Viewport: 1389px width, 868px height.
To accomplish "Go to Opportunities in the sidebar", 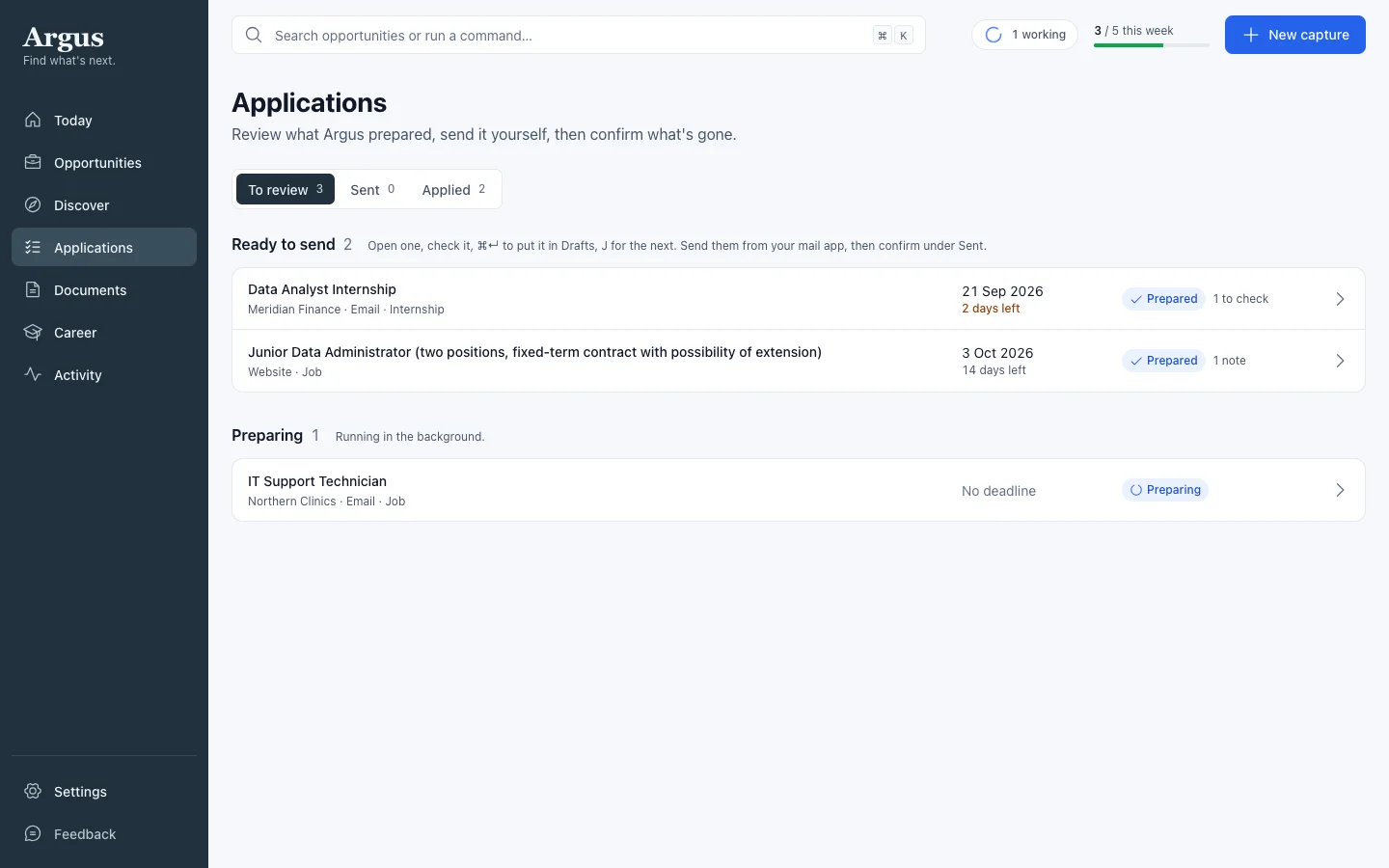I will tap(104, 162).
